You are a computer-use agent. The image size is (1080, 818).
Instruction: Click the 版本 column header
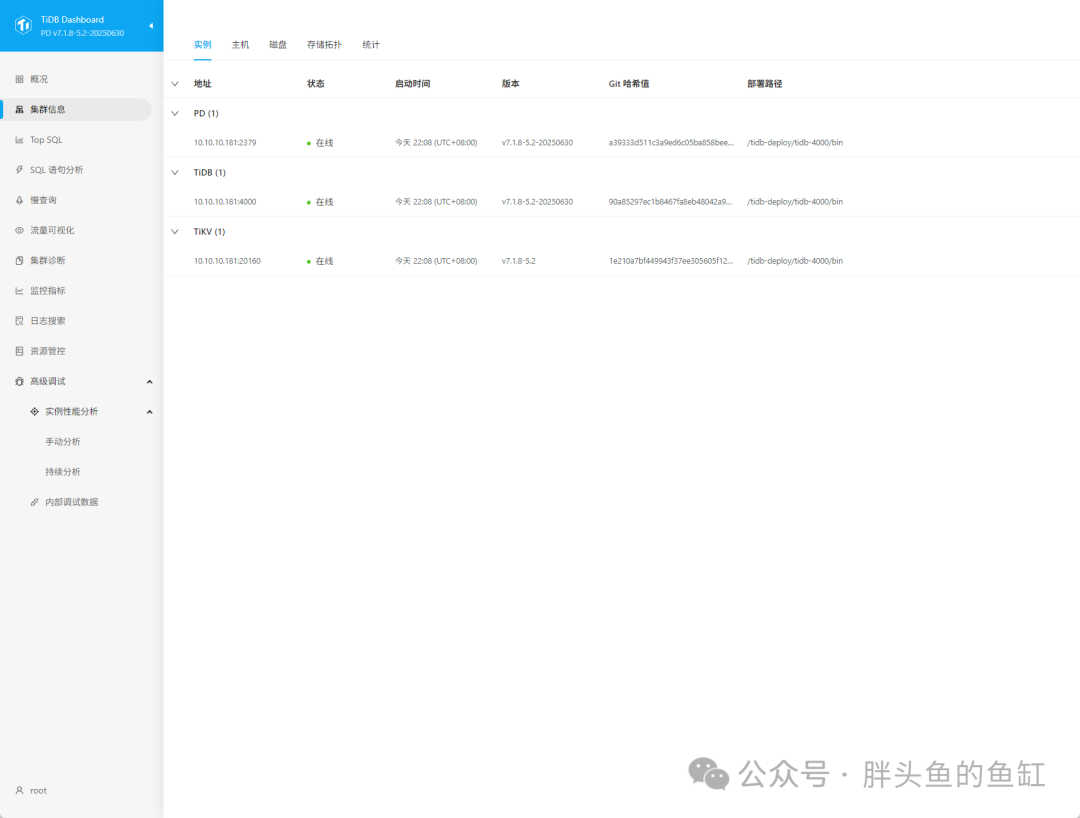pyautogui.click(x=510, y=84)
